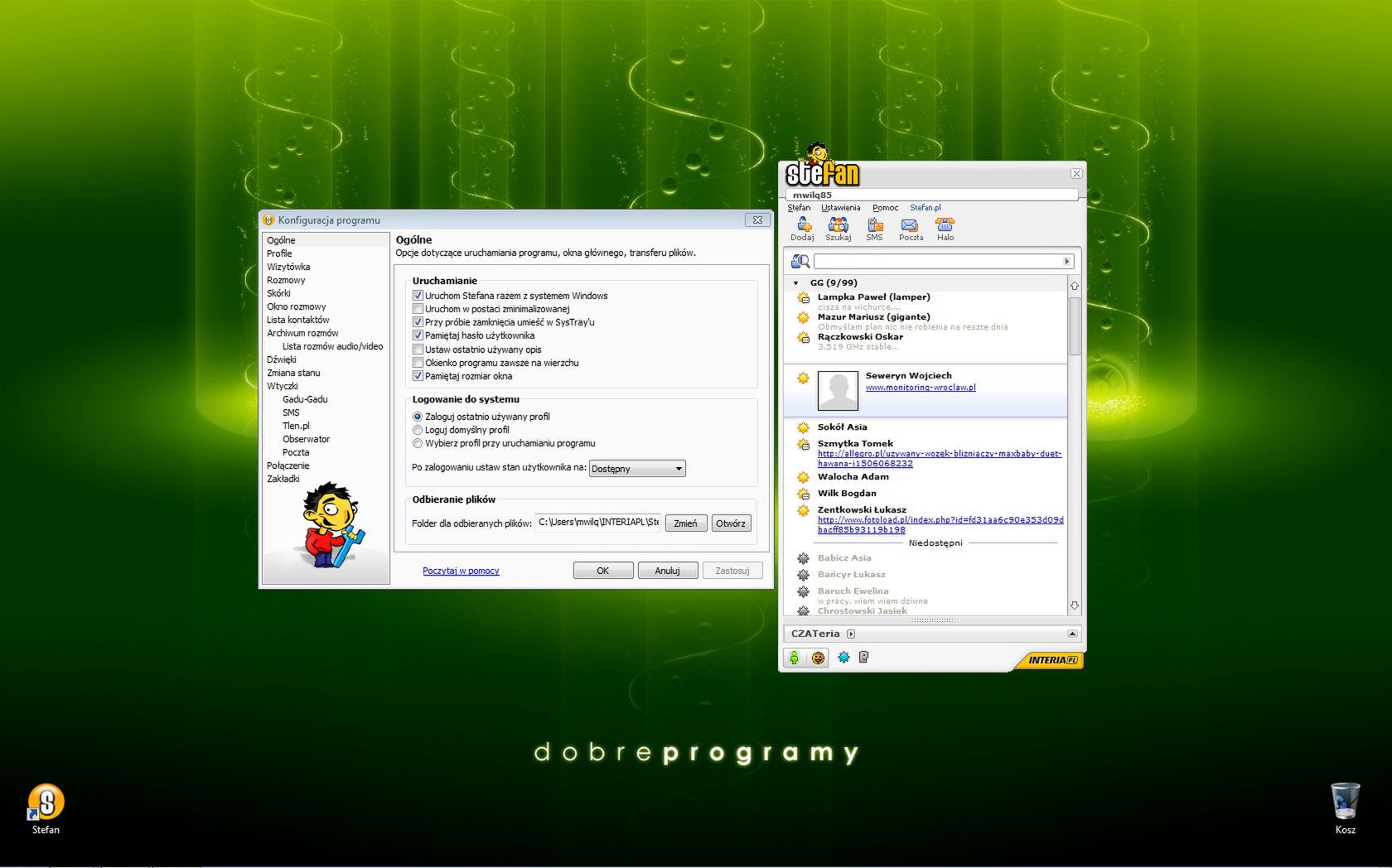Toggle Przy próbie zamknięcia umieść w SysTray'u
The image size is (1392, 868).
418,322
